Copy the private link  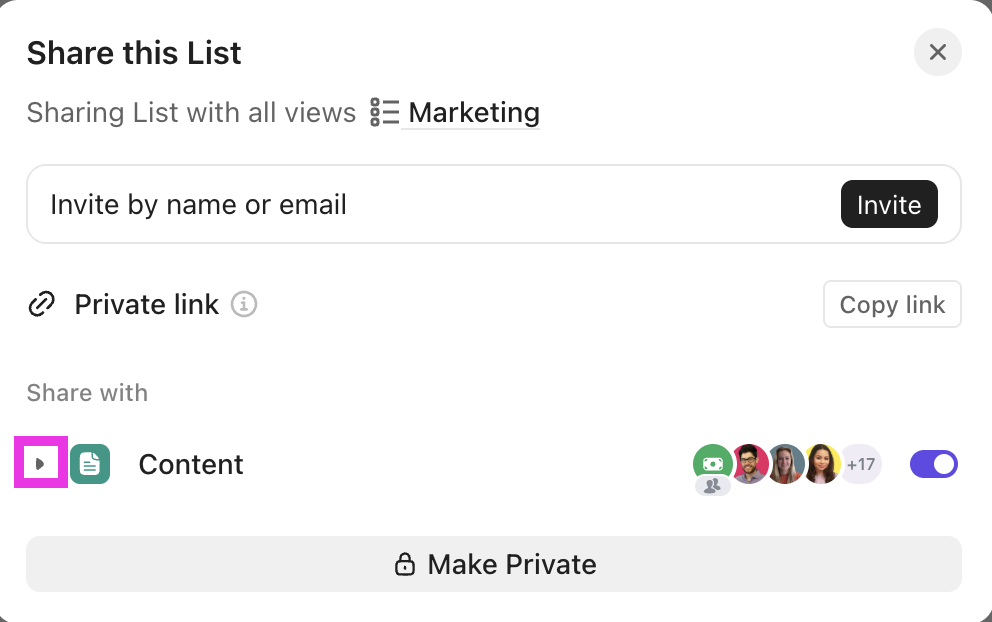click(x=891, y=304)
